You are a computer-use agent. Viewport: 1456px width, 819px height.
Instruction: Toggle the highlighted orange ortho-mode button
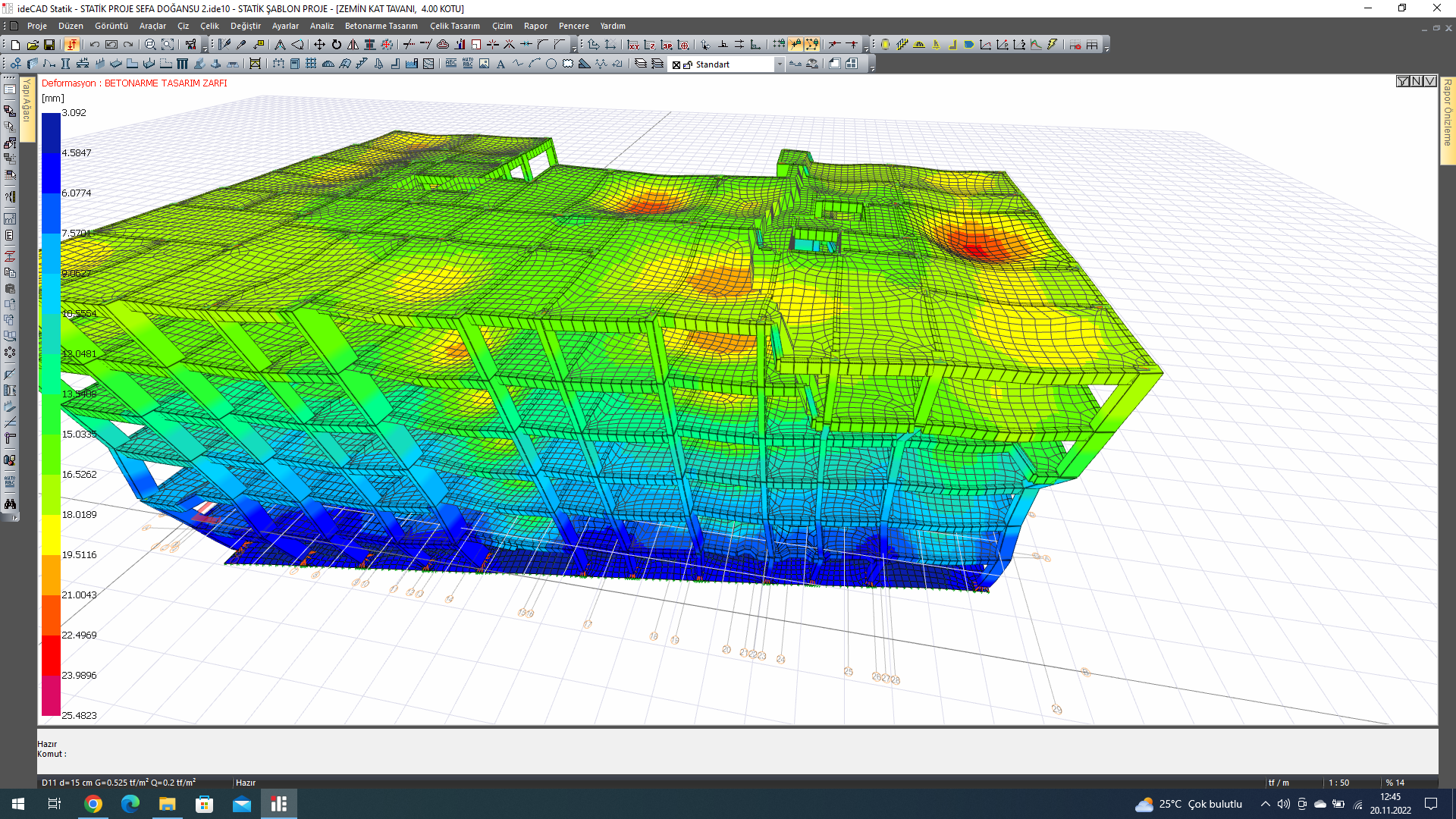tap(72, 45)
